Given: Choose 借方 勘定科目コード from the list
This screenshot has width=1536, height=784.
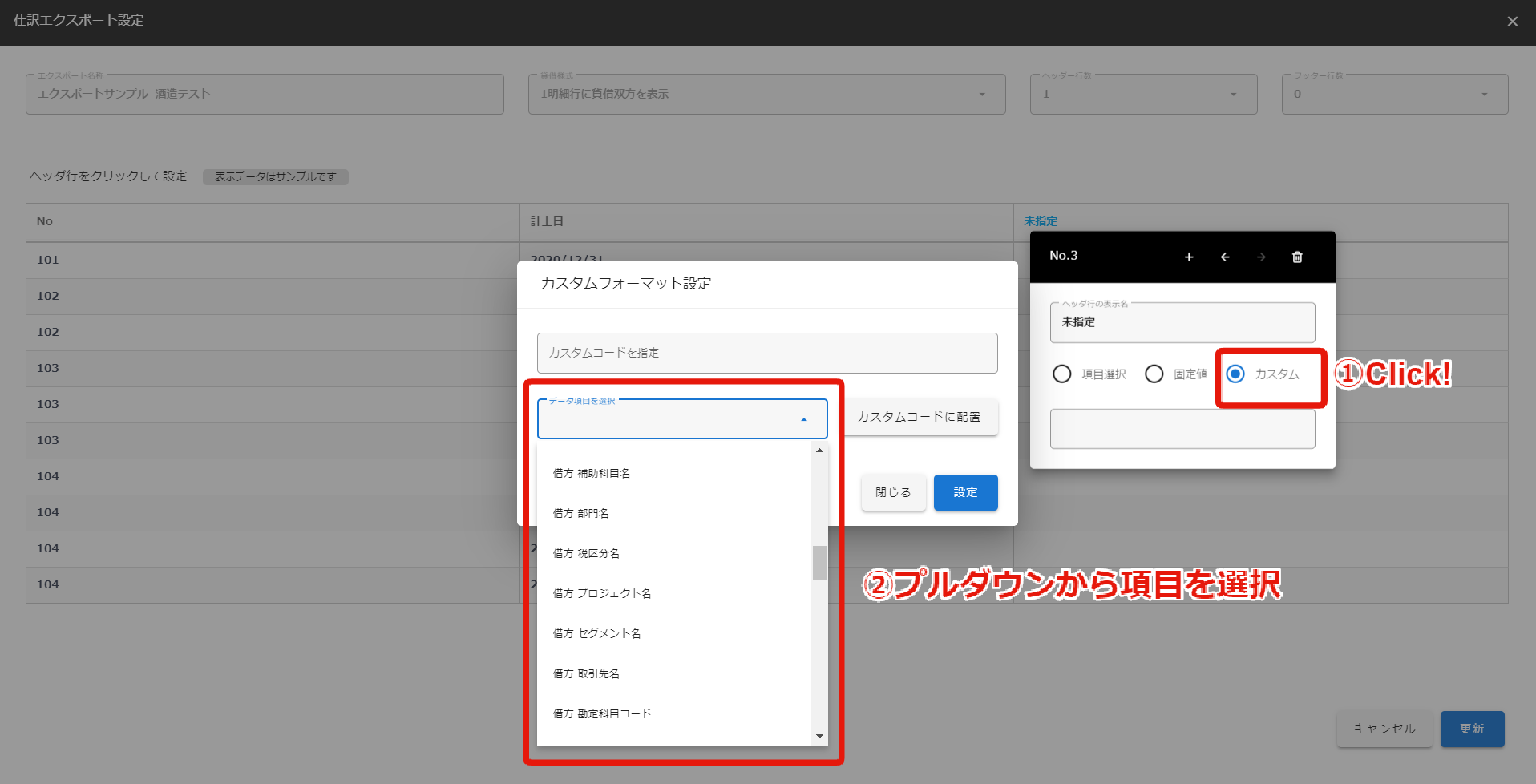Looking at the screenshot, I should coord(674,713).
